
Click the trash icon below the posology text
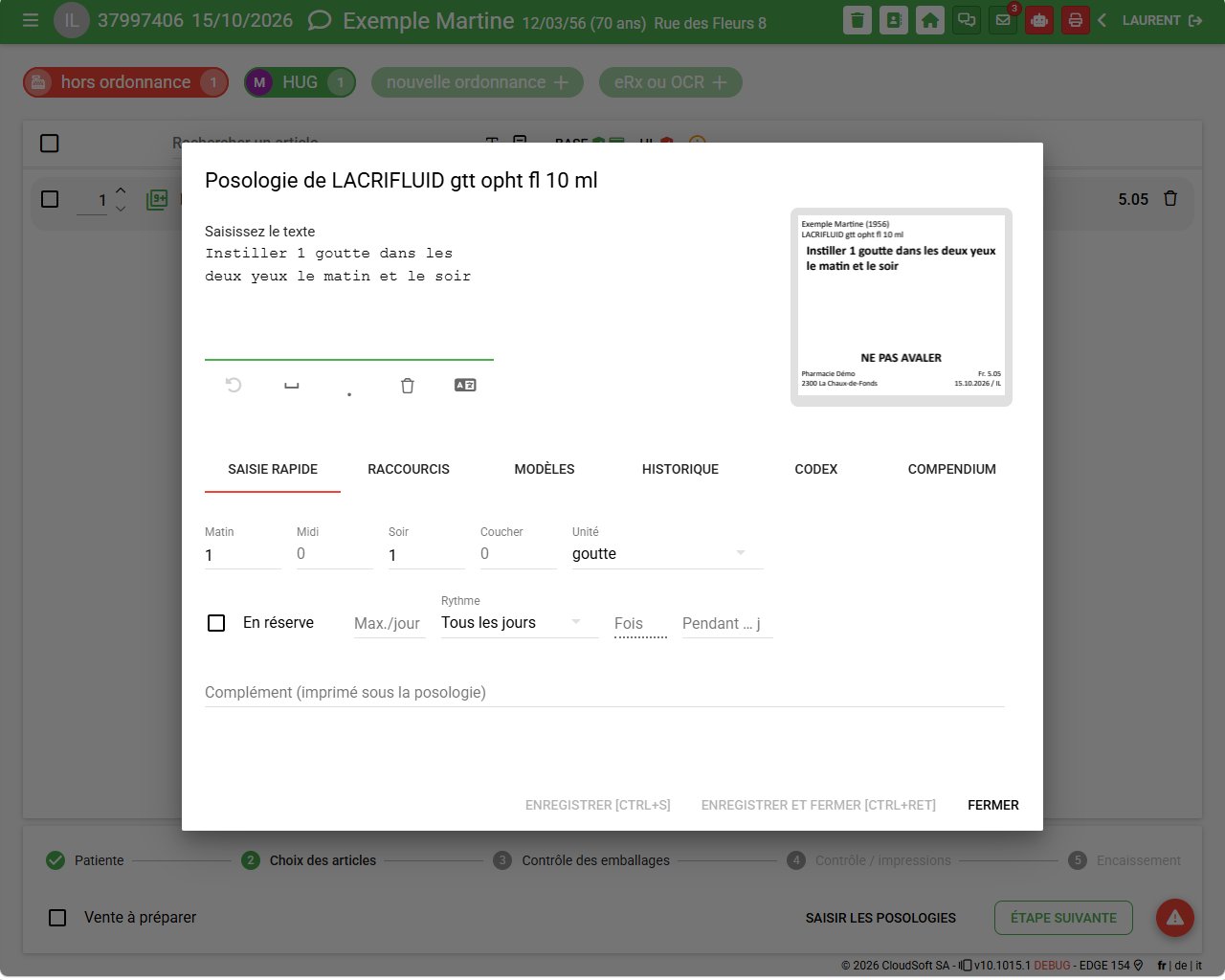[408, 386]
